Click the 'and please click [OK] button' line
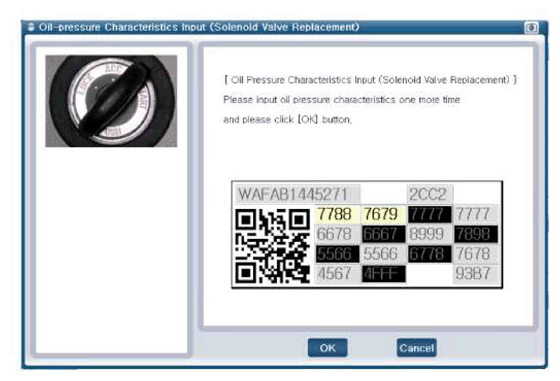 [288, 119]
